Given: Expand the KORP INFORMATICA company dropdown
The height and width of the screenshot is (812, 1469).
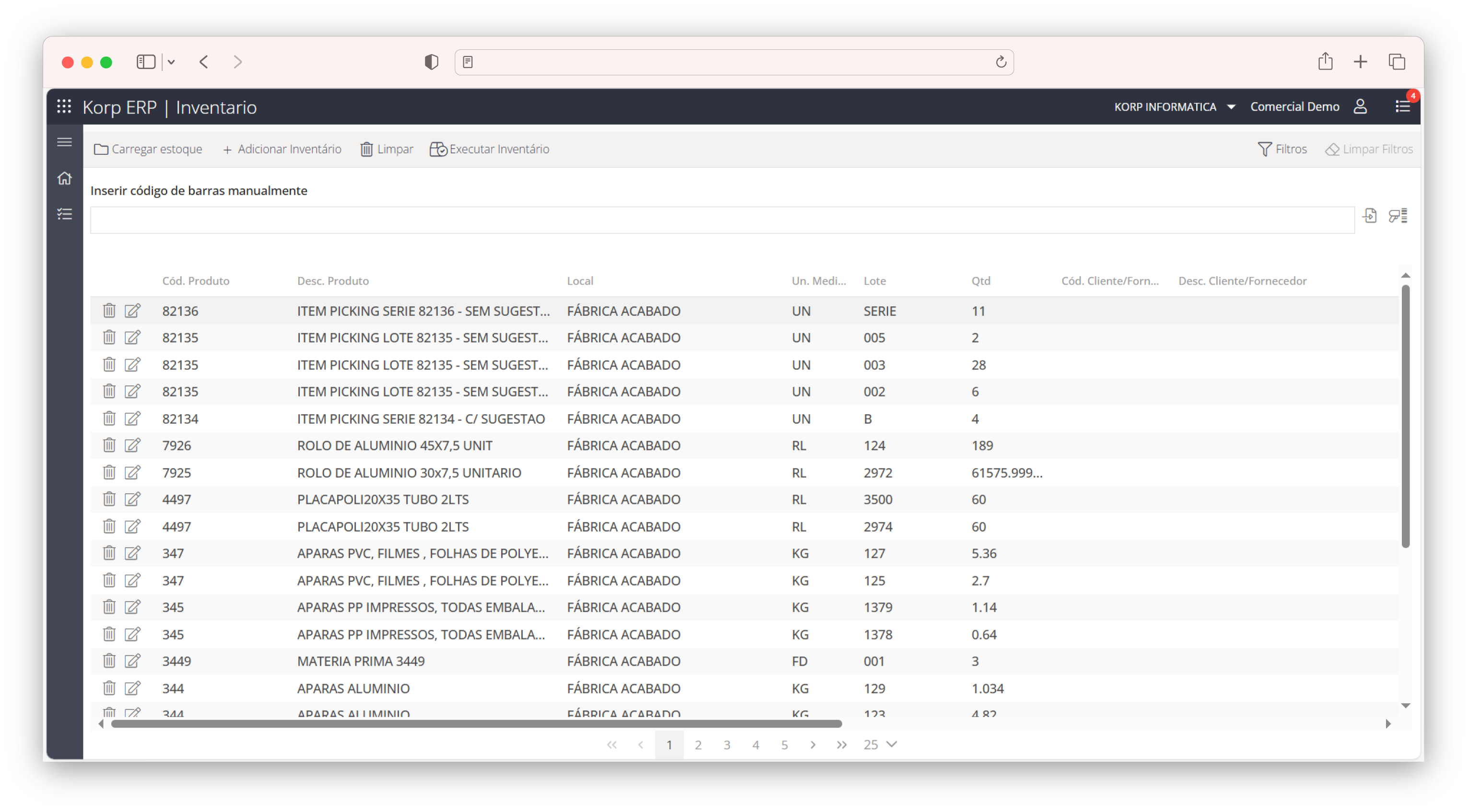Looking at the screenshot, I should (1231, 107).
